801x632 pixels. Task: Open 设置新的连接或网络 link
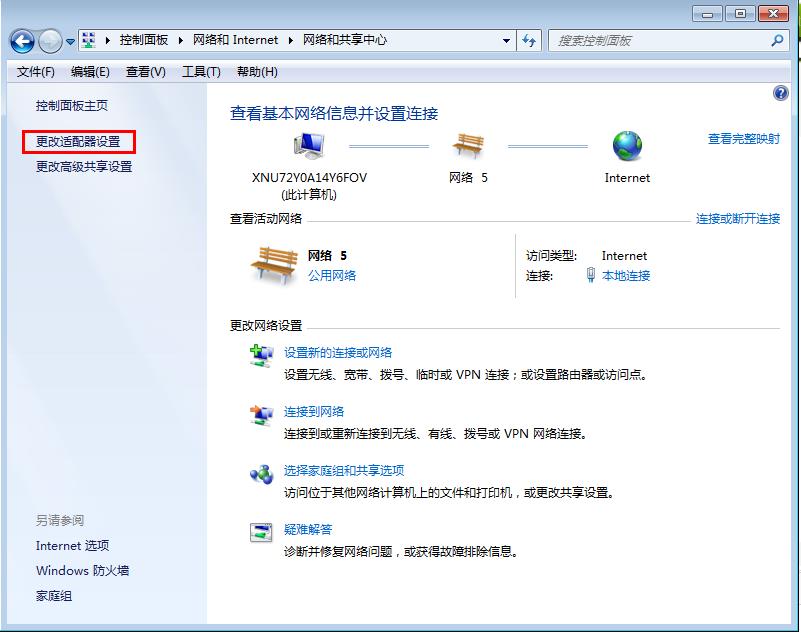338,353
